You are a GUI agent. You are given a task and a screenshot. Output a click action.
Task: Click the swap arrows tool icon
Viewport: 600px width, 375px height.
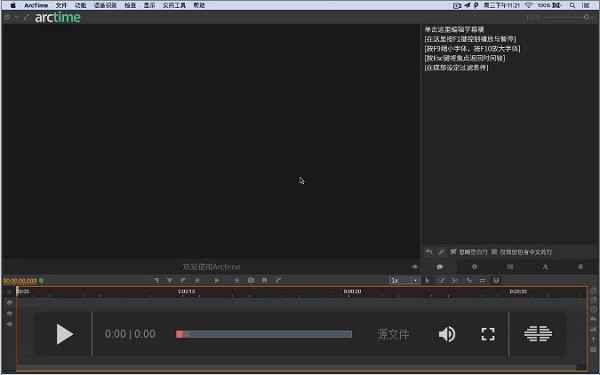[482, 280]
